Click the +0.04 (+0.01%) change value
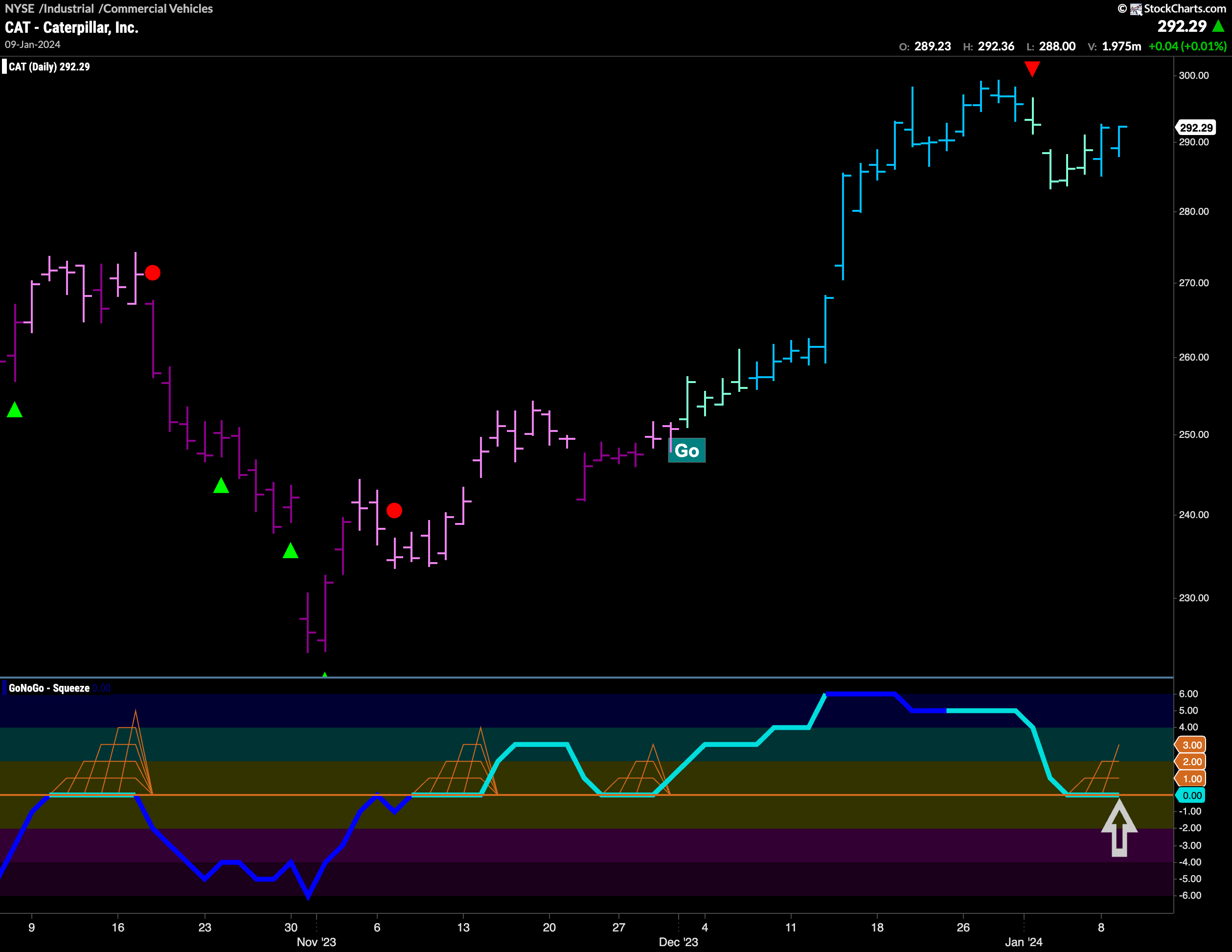Screen dimensions: 1232x952 pyautogui.click(x=1187, y=46)
